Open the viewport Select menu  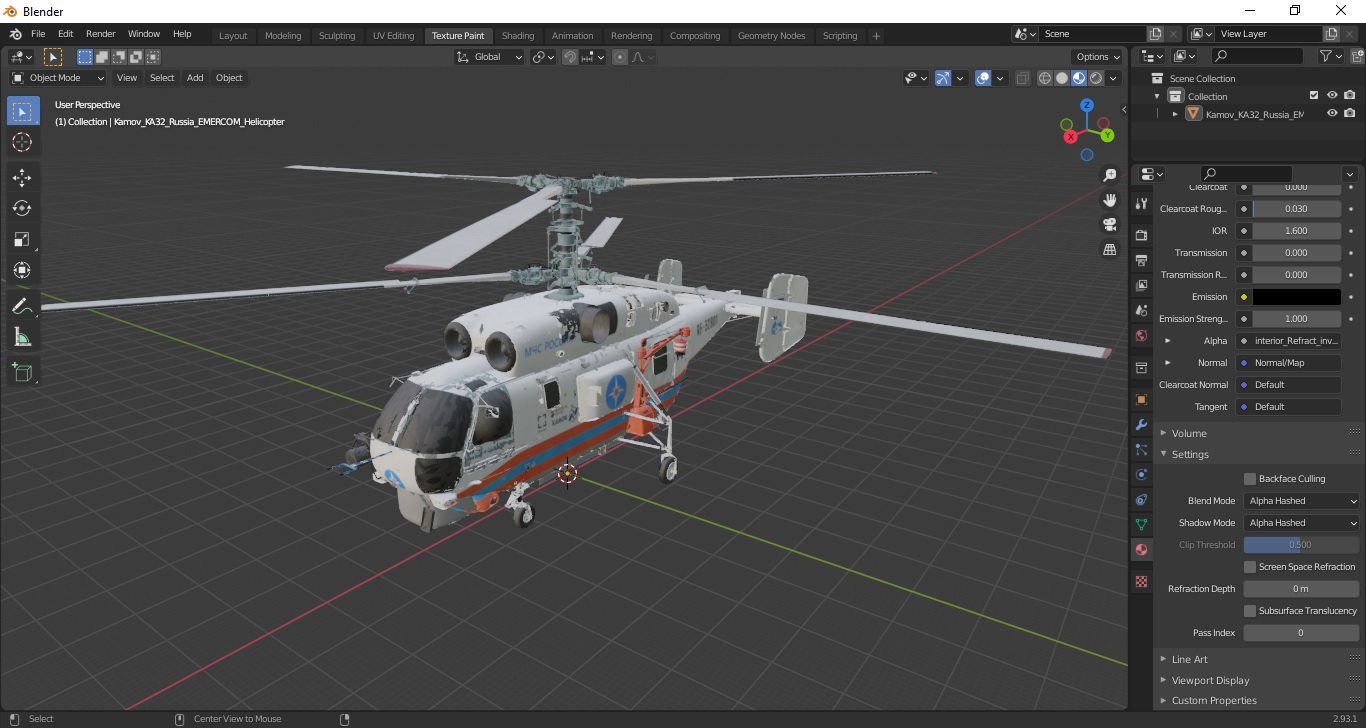click(x=162, y=78)
